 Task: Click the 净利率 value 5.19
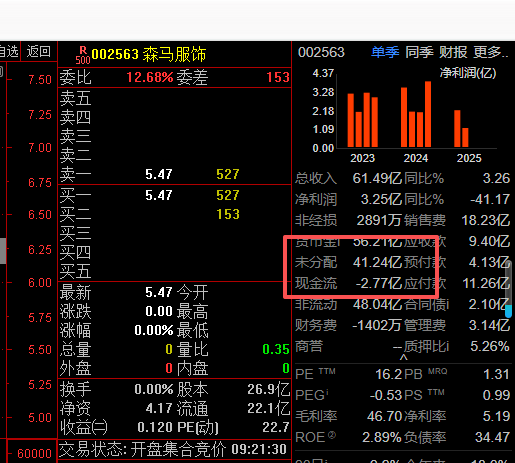[x=496, y=416]
